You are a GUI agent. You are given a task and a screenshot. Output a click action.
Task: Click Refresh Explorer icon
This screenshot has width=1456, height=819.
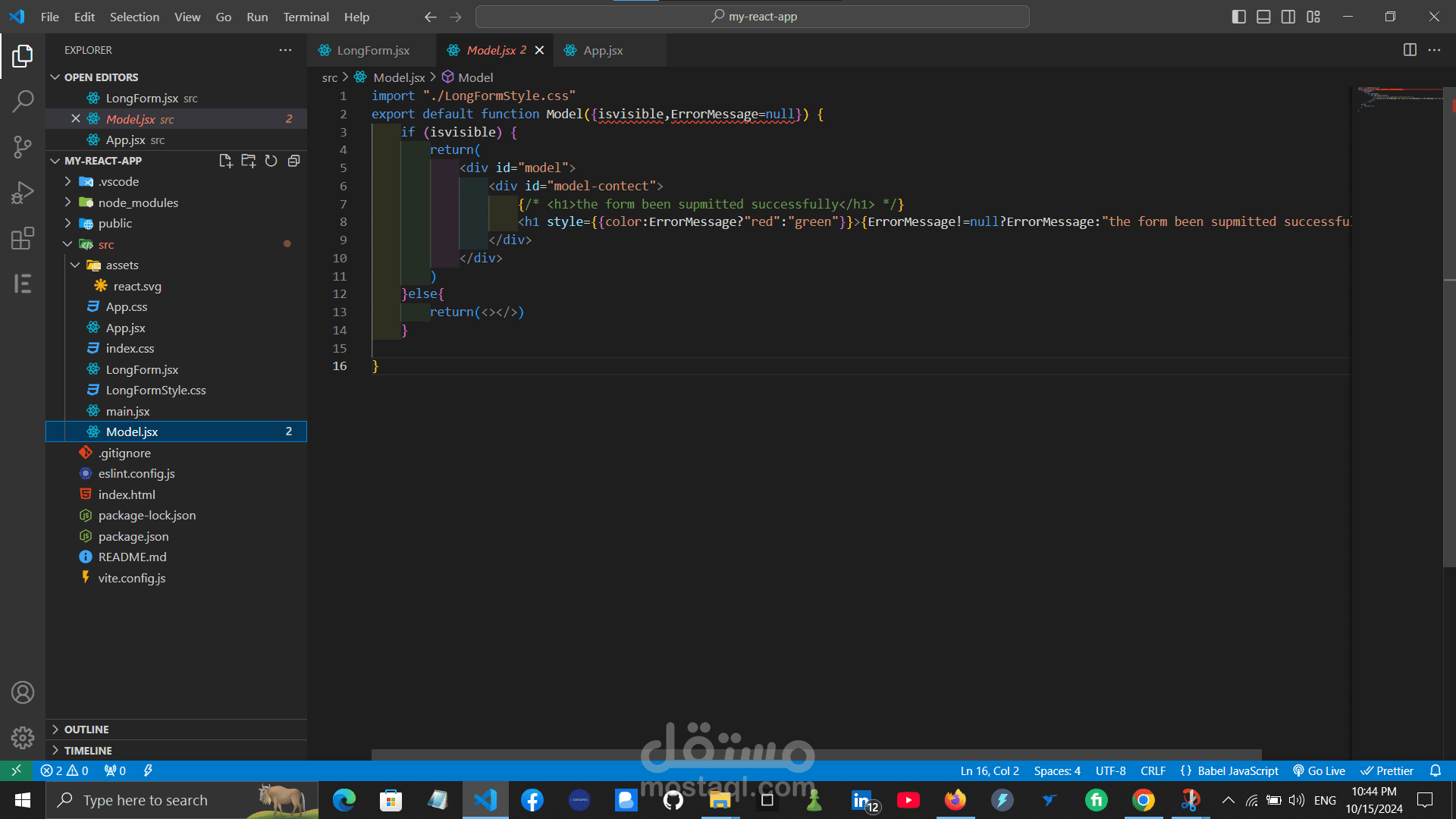click(271, 161)
